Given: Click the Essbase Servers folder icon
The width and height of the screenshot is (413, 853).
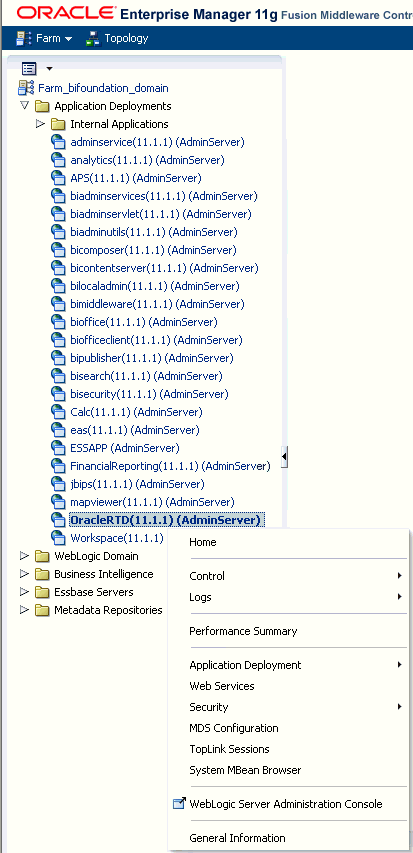Looking at the screenshot, I should pyautogui.click(x=42, y=592).
